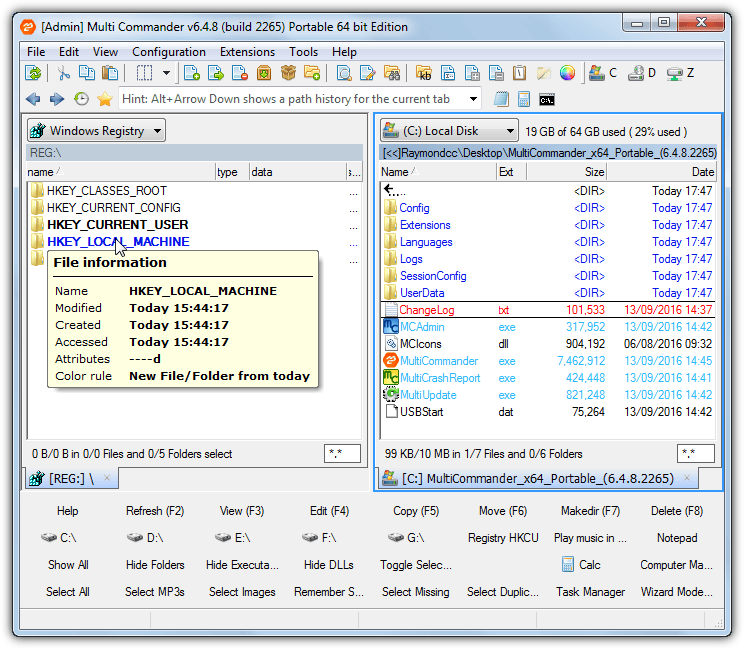Switch to drive C in toolbar
Screen dimensions: 744x648
pos(603,74)
